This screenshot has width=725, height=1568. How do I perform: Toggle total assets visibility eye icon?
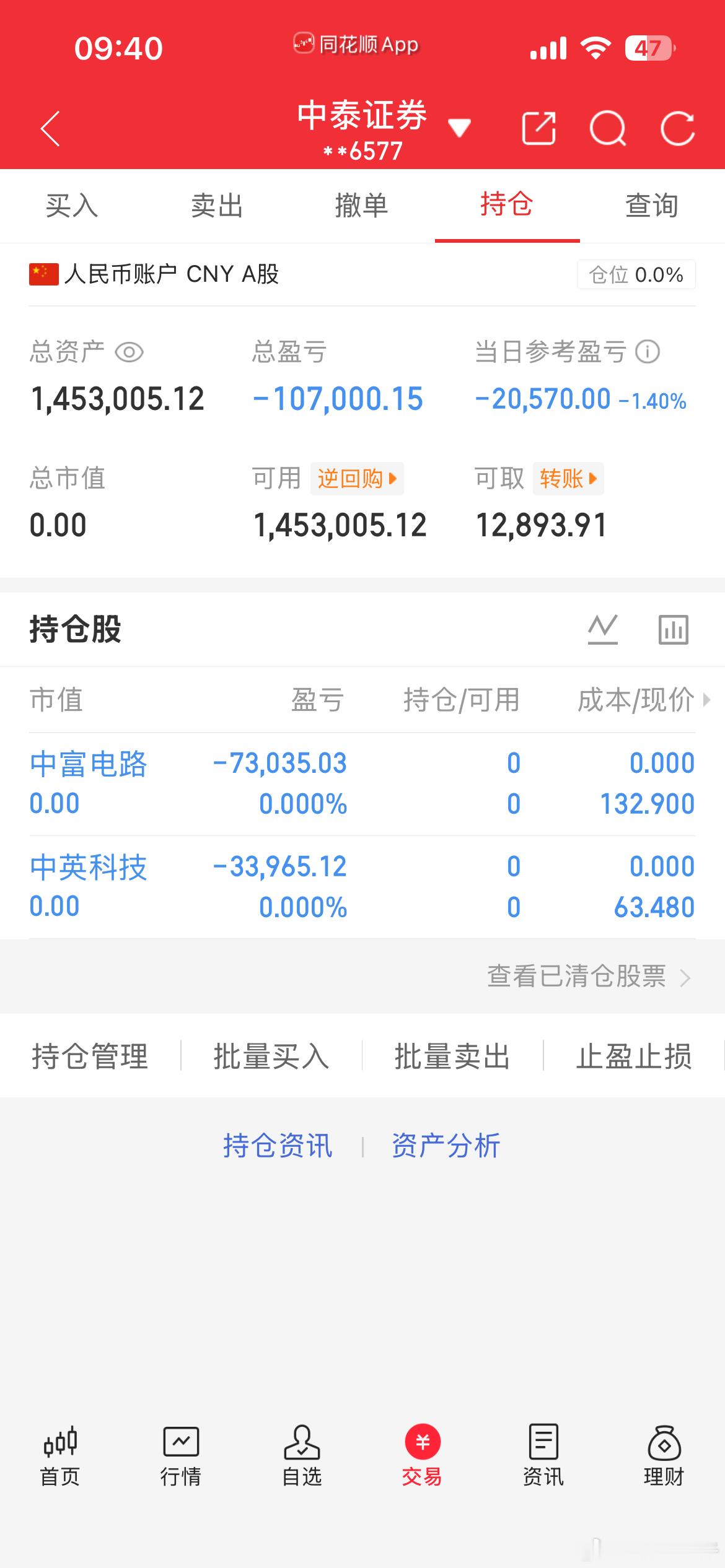130,352
